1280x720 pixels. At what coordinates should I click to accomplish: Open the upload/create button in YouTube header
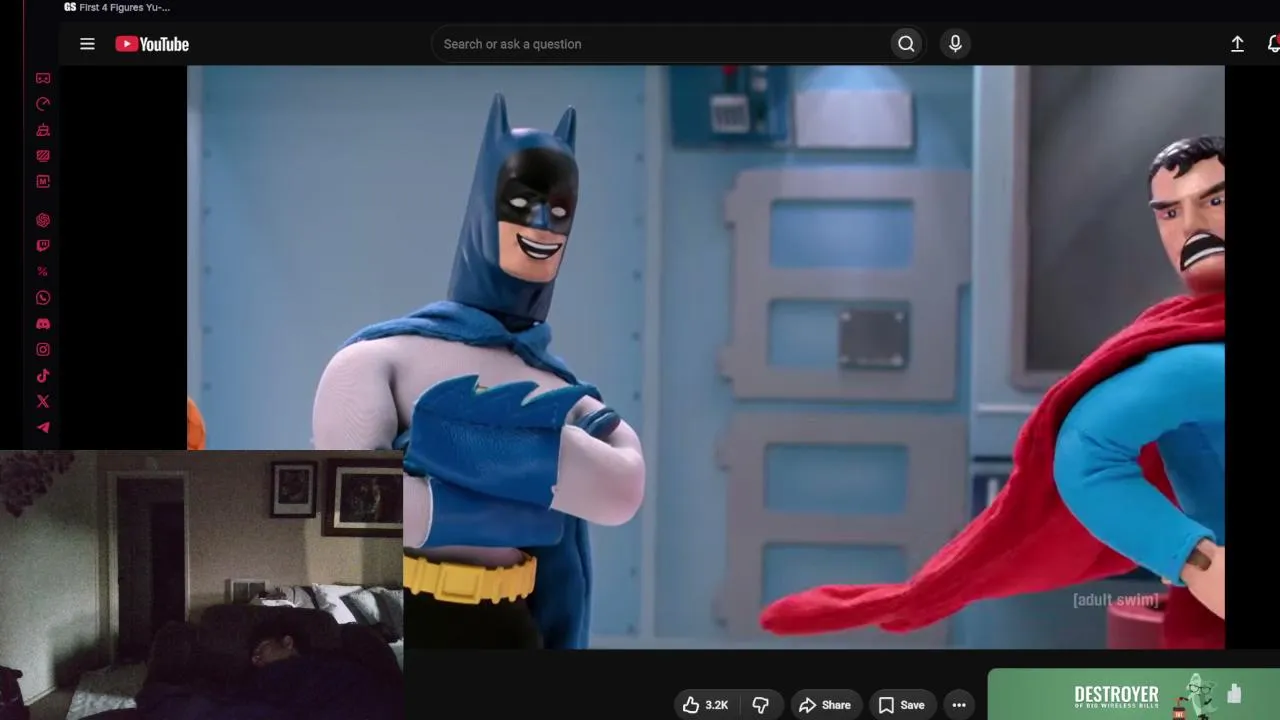(x=1237, y=44)
